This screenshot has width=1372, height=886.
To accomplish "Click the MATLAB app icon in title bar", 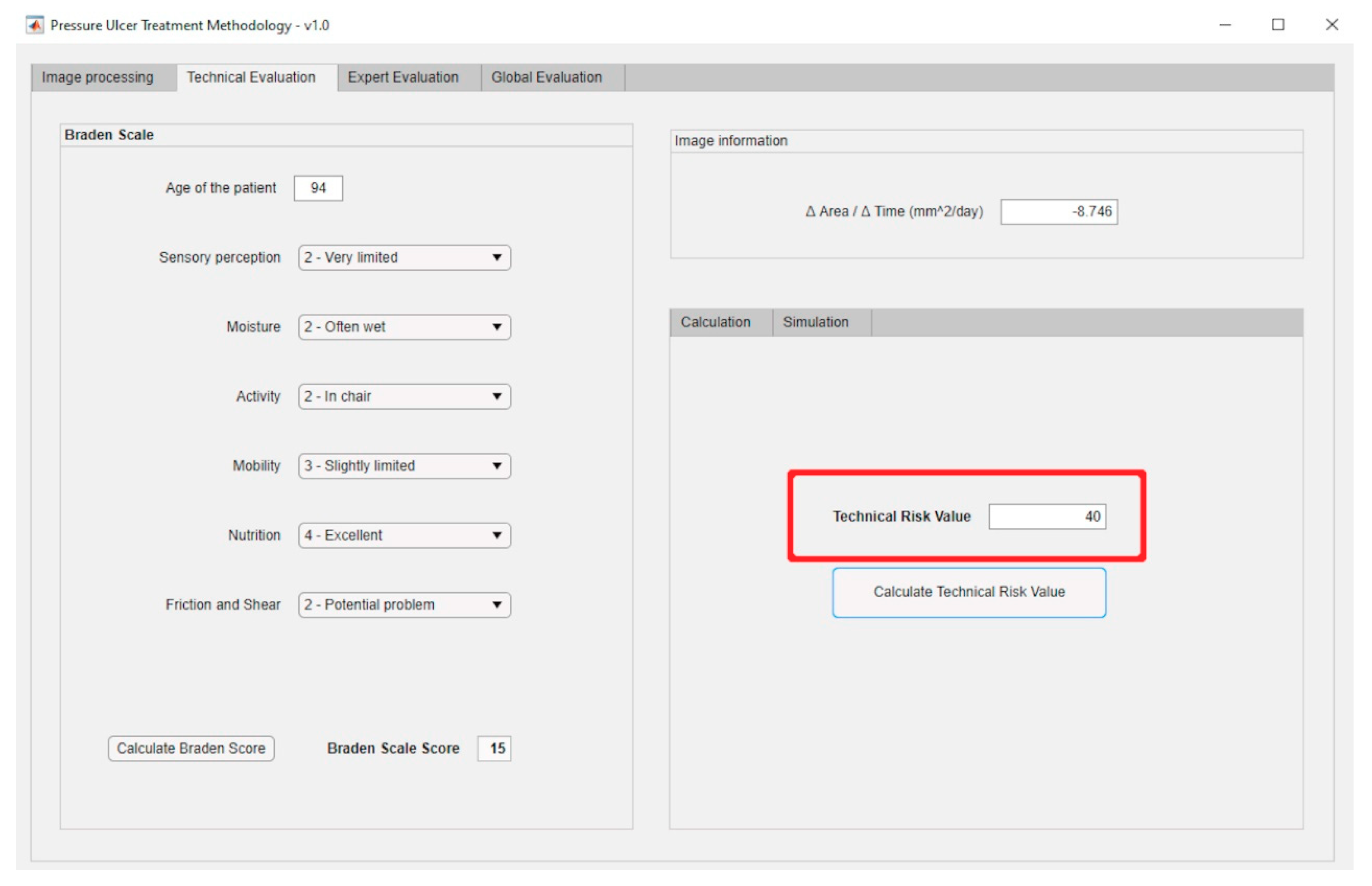I will (35, 25).
